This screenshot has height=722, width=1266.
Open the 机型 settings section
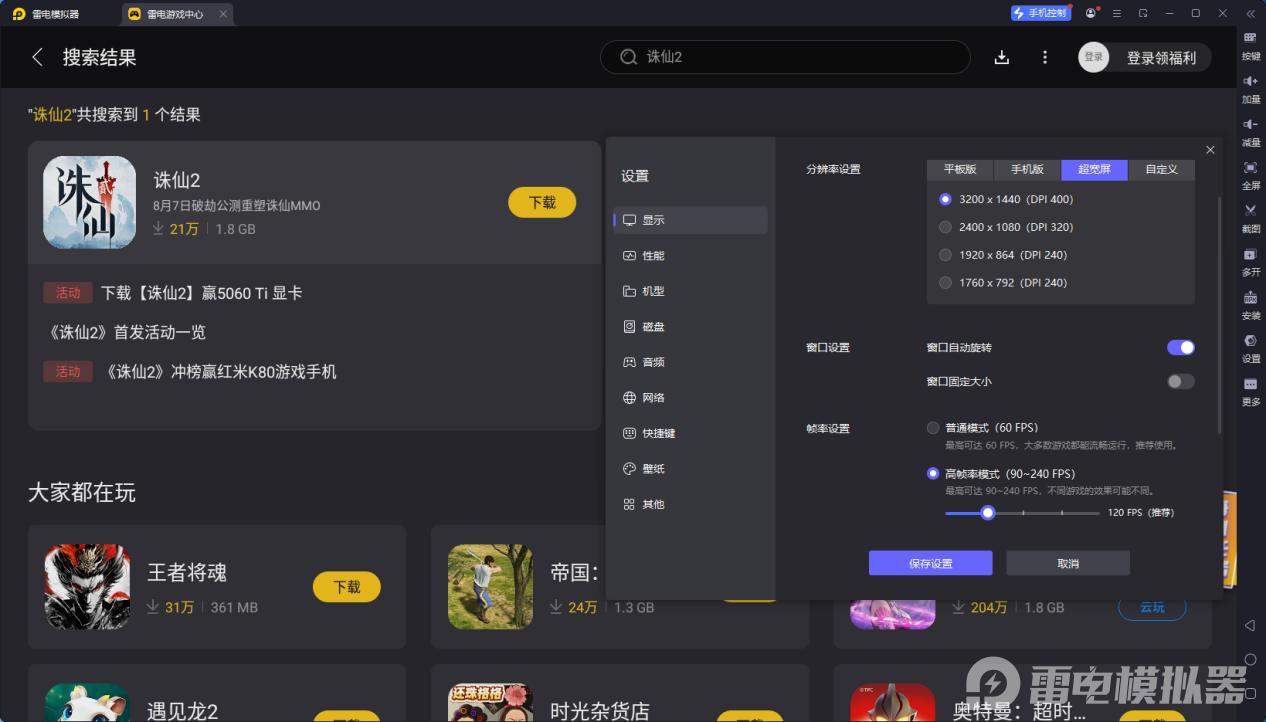click(x=691, y=291)
